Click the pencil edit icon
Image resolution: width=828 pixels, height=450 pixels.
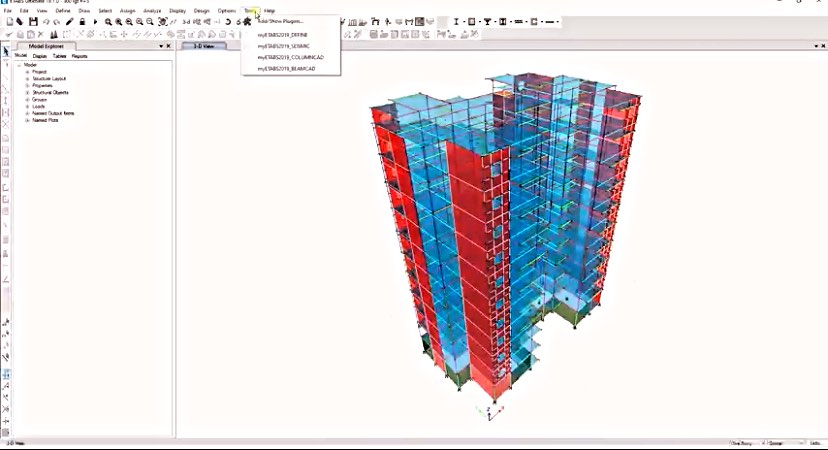click(x=70, y=21)
